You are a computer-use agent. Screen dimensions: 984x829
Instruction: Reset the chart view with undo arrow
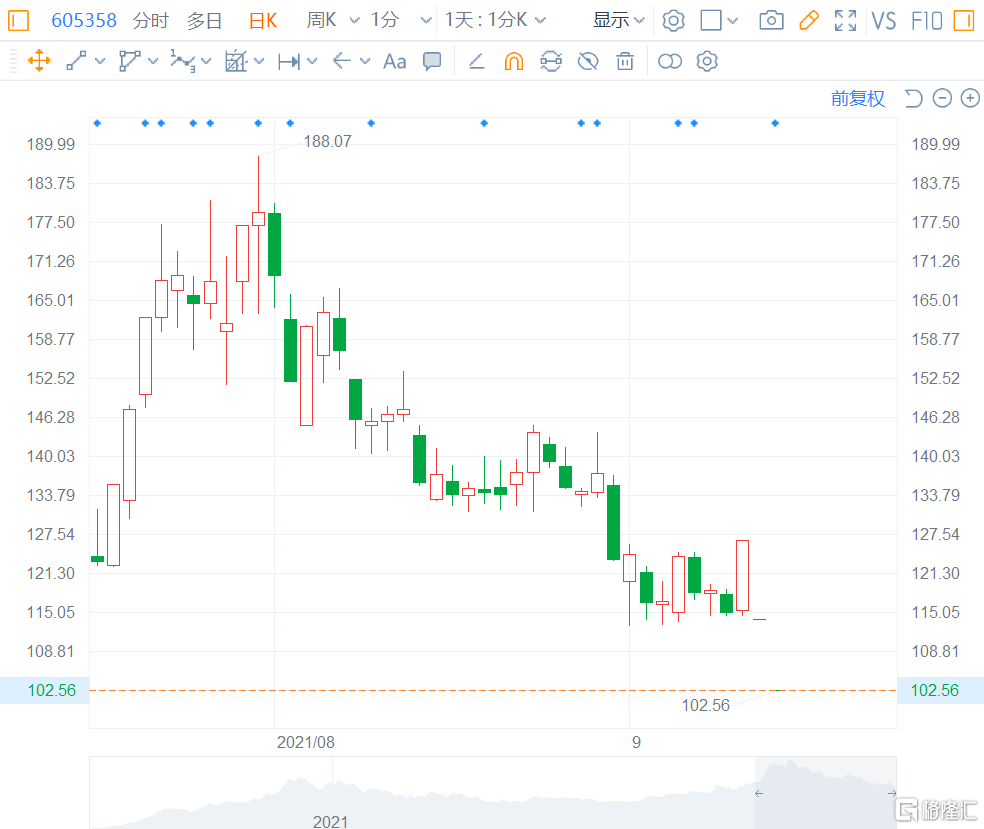[x=914, y=99]
